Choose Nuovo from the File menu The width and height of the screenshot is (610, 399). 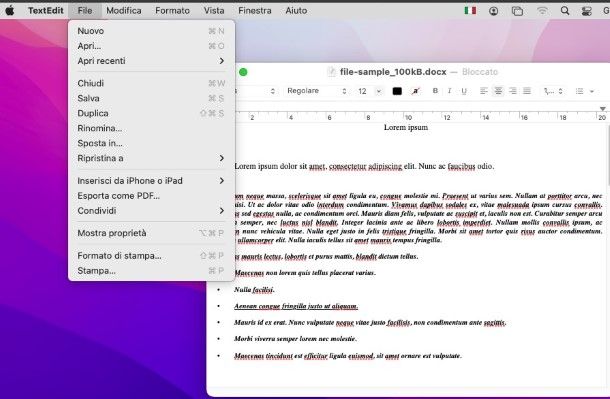pos(151,31)
